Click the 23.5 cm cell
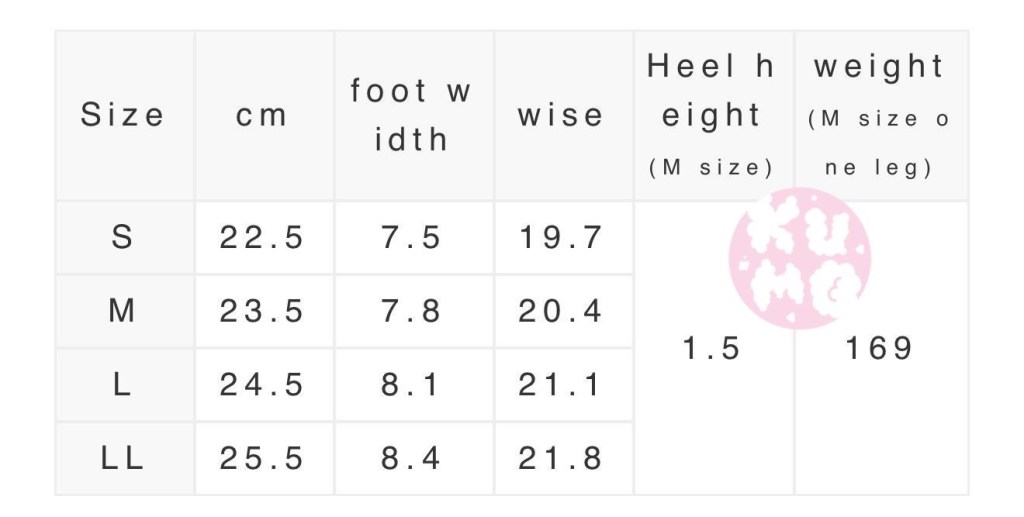This screenshot has width=1024, height=517. (262, 311)
